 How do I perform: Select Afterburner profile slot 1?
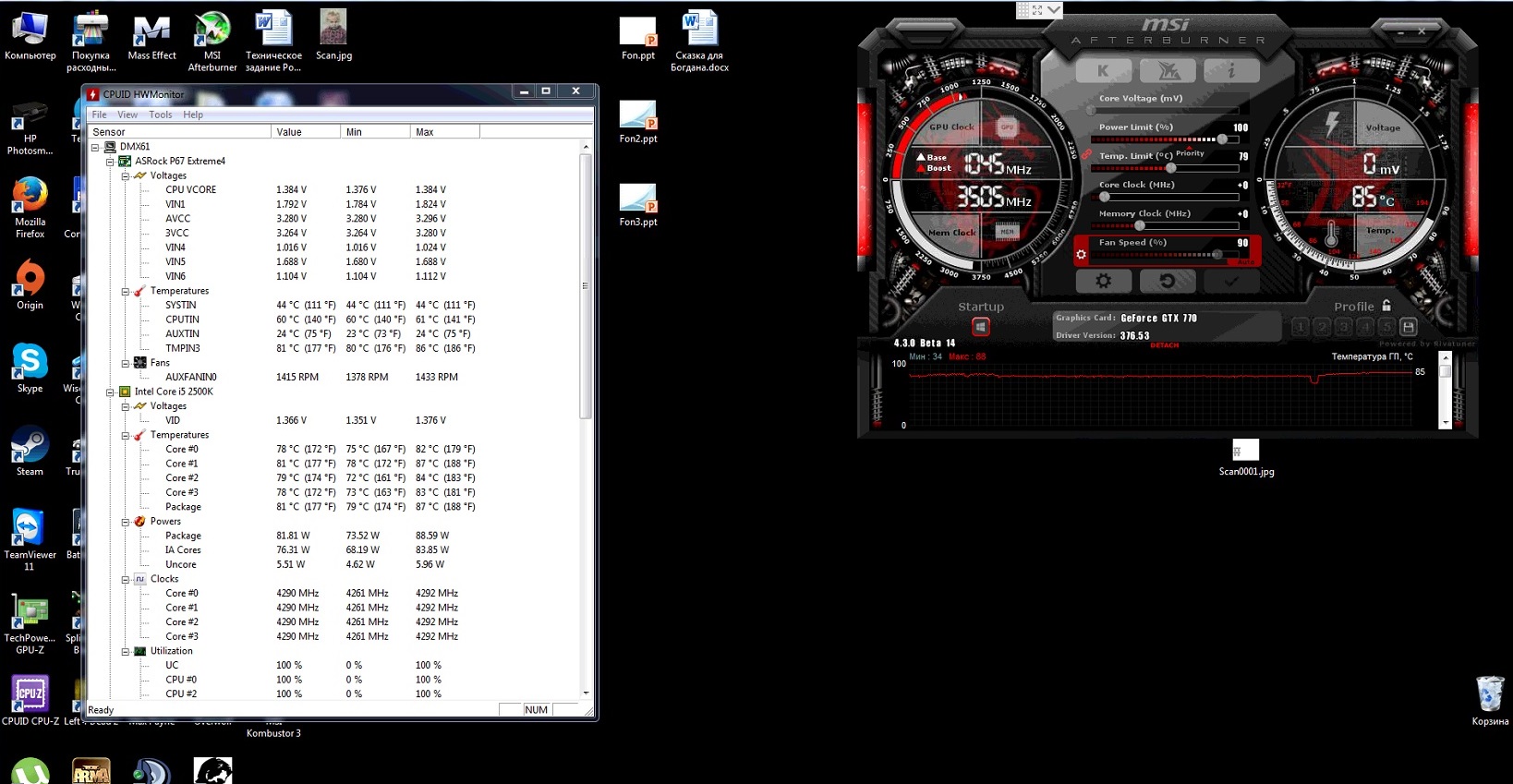point(1301,327)
